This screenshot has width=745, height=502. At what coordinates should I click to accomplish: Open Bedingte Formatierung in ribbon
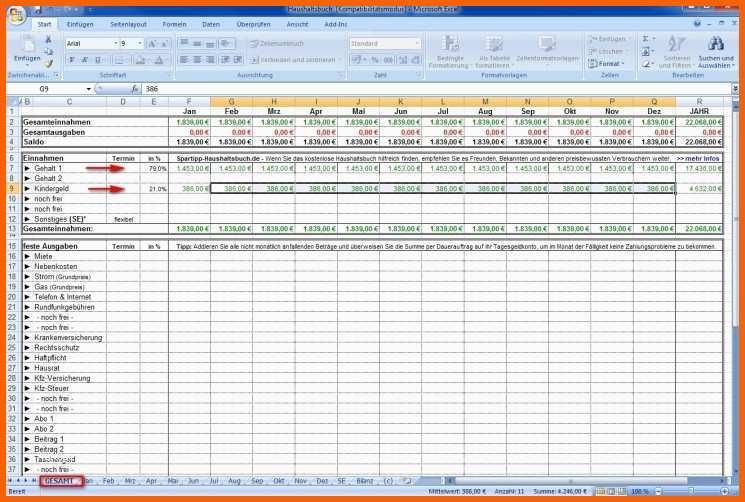(x=449, y=52)
